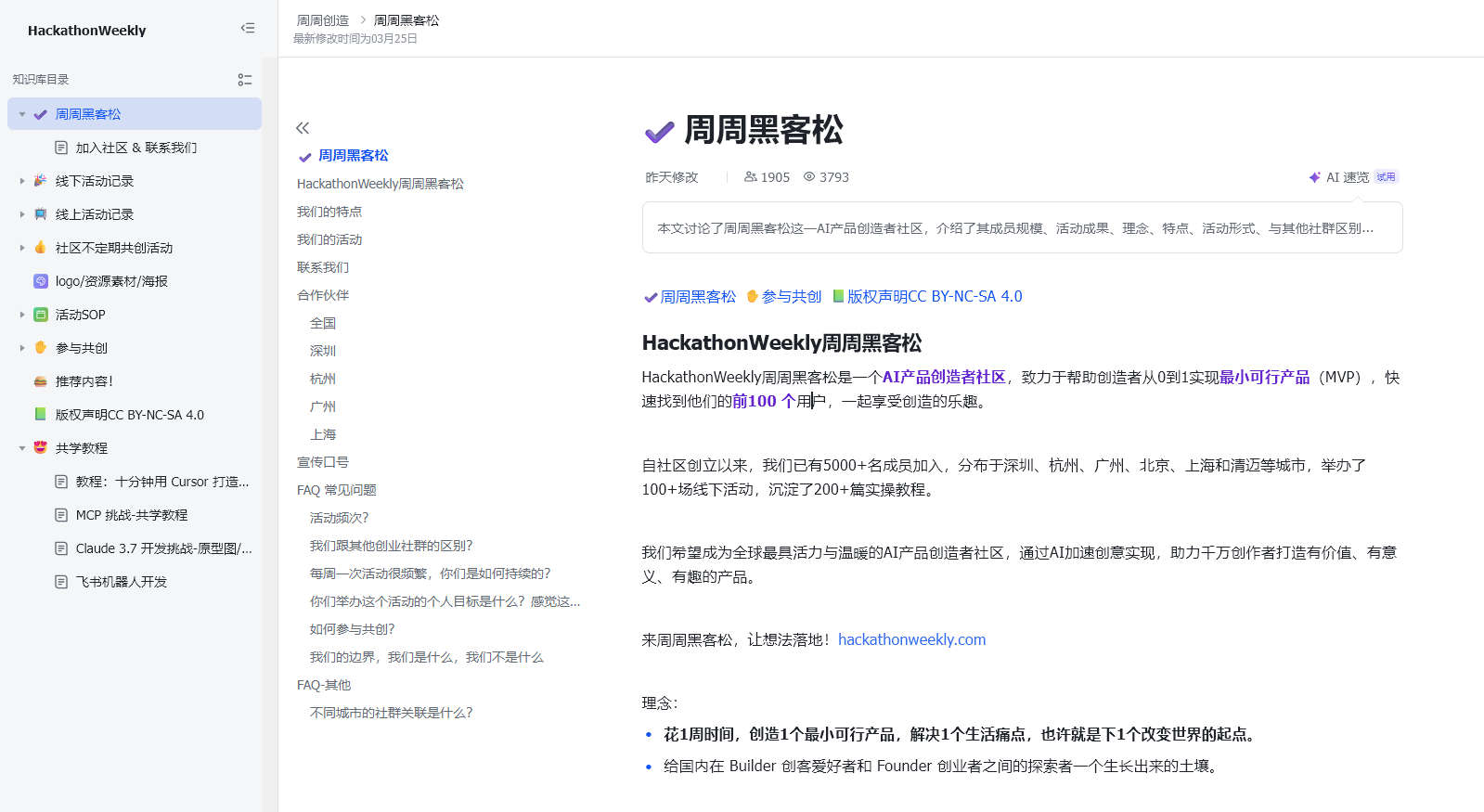
Task: Jump to 宣传口号 in outline
Action: click(323, 462)
